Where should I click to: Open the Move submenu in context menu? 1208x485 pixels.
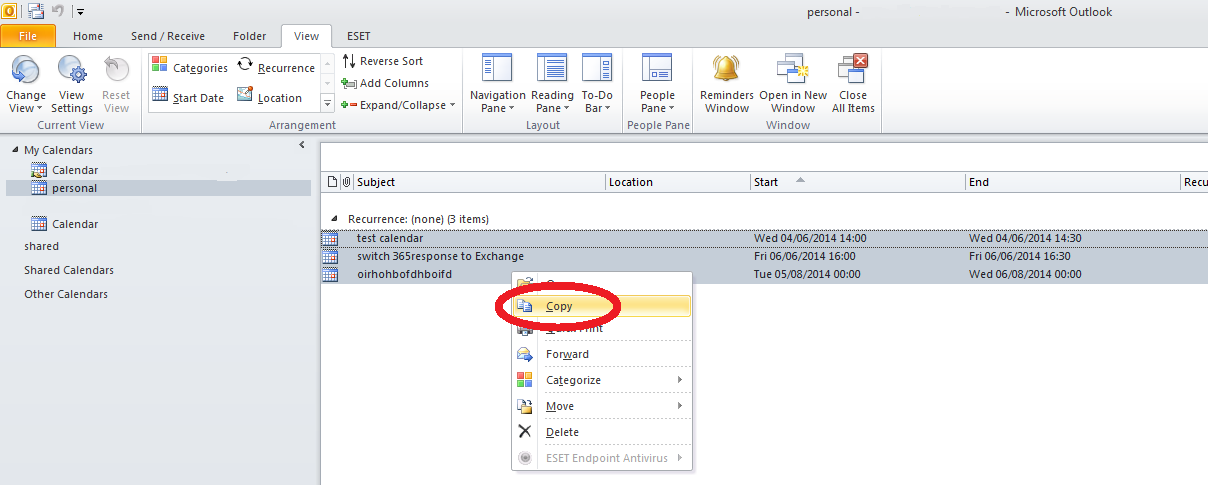point(603,406)
